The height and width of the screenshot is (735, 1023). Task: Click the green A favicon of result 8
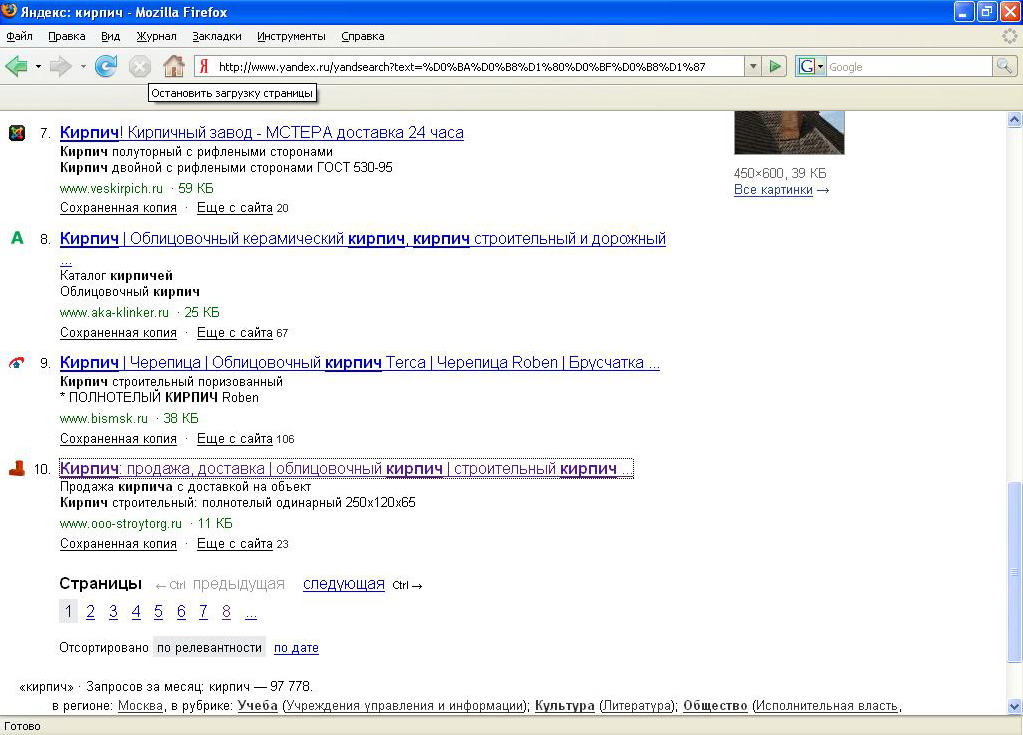click(17, 238)
